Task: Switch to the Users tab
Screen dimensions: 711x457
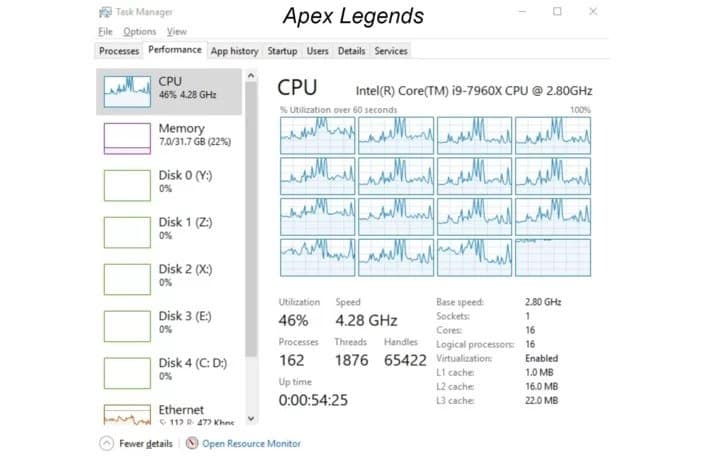Action: click(317, 51)
